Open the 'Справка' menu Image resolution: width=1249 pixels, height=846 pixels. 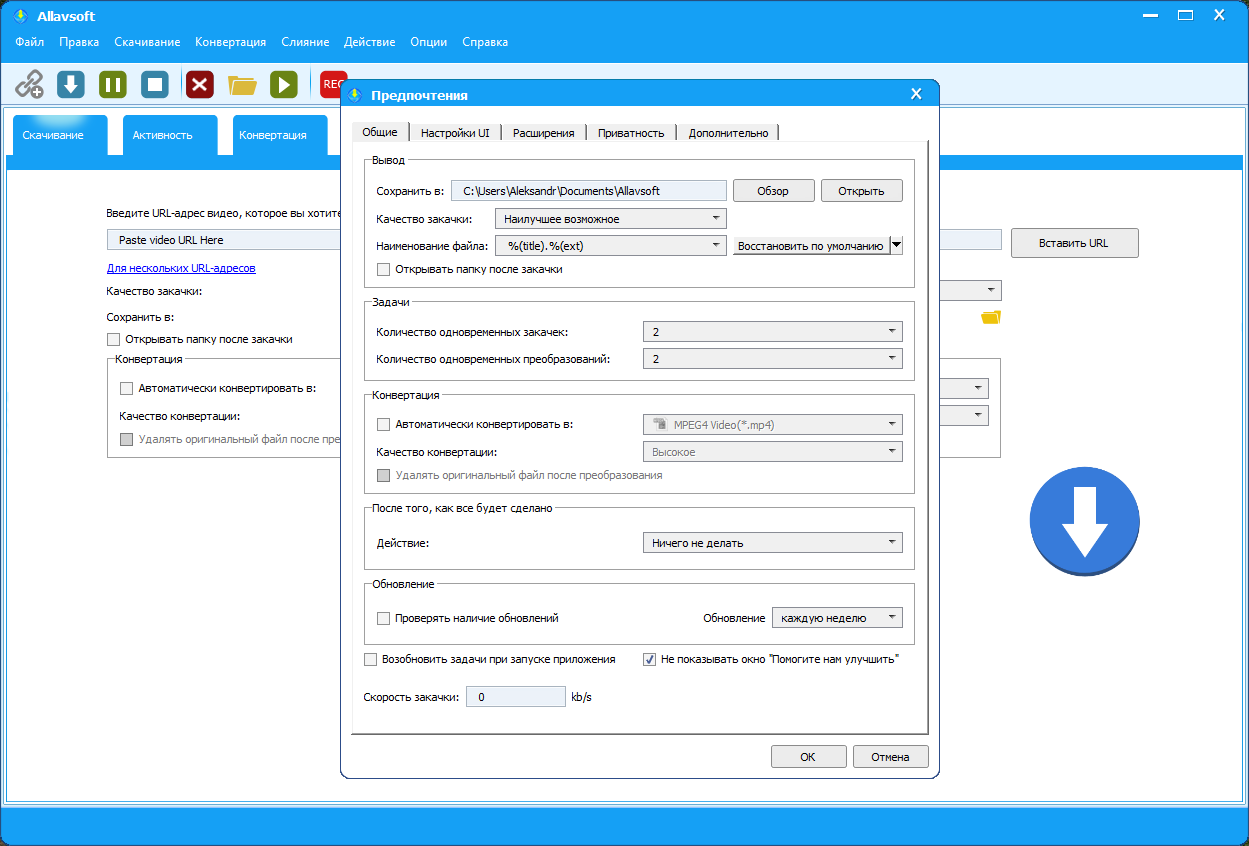click(485, 42)
